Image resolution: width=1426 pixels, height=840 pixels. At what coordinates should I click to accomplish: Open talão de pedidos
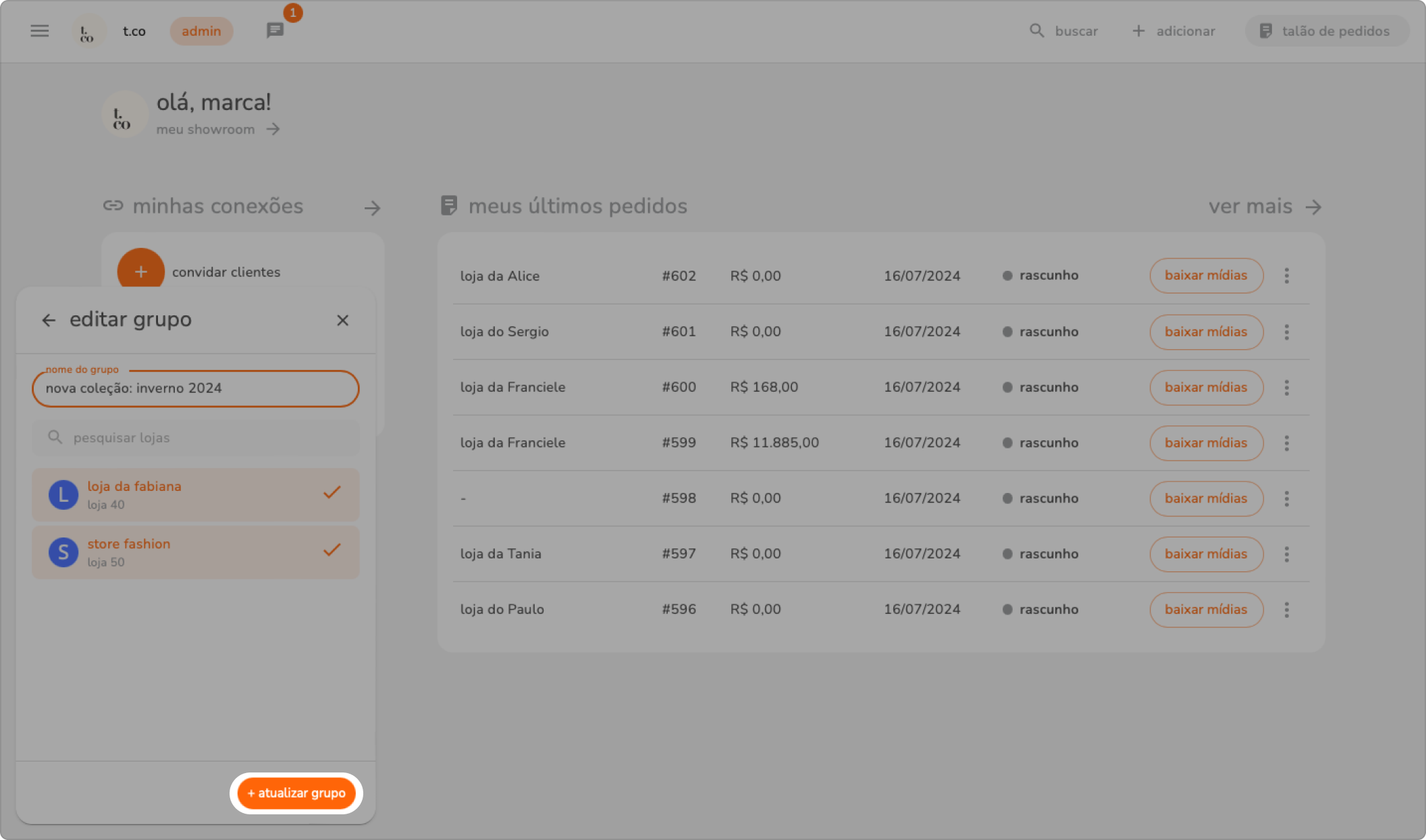coord(1326,31)
